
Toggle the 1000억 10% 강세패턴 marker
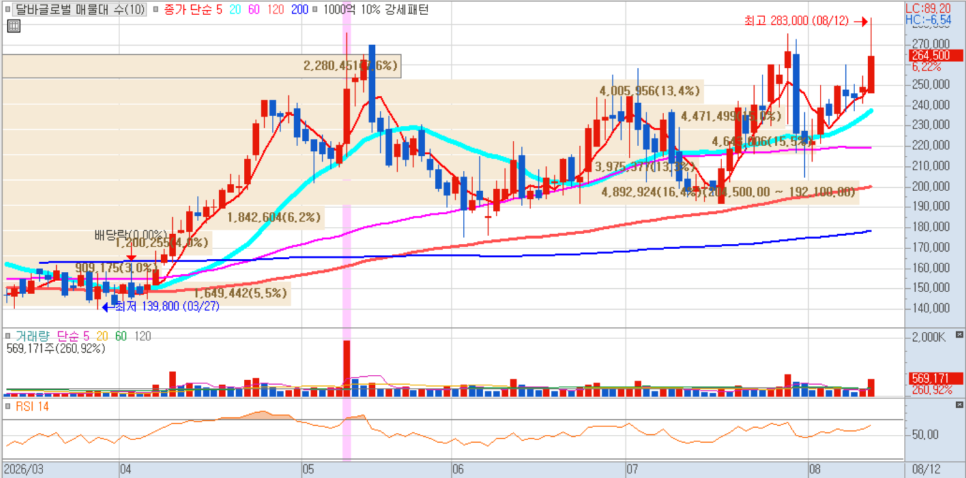coord(316,10)
